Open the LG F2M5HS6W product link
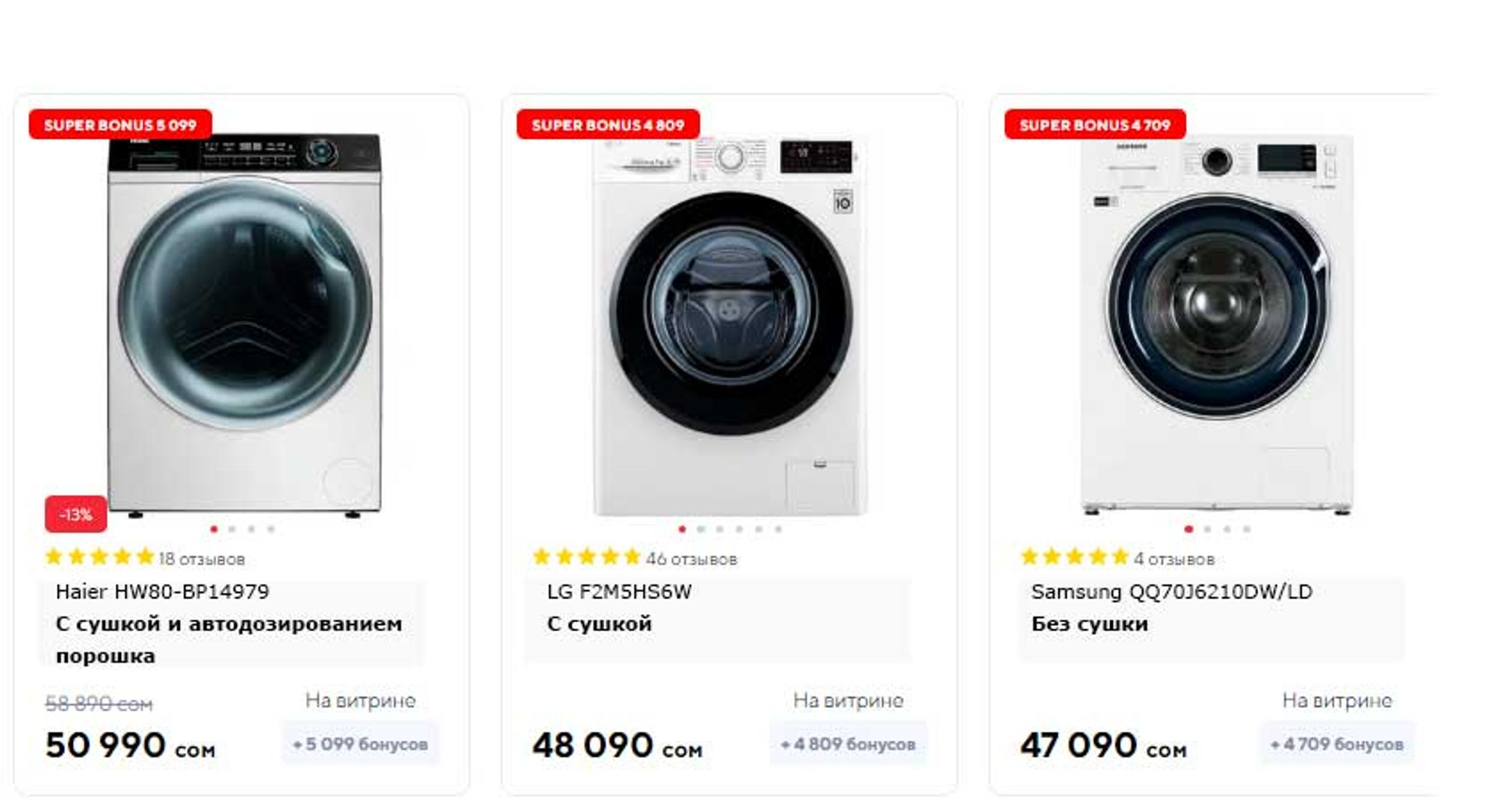 tap(619, 592)
